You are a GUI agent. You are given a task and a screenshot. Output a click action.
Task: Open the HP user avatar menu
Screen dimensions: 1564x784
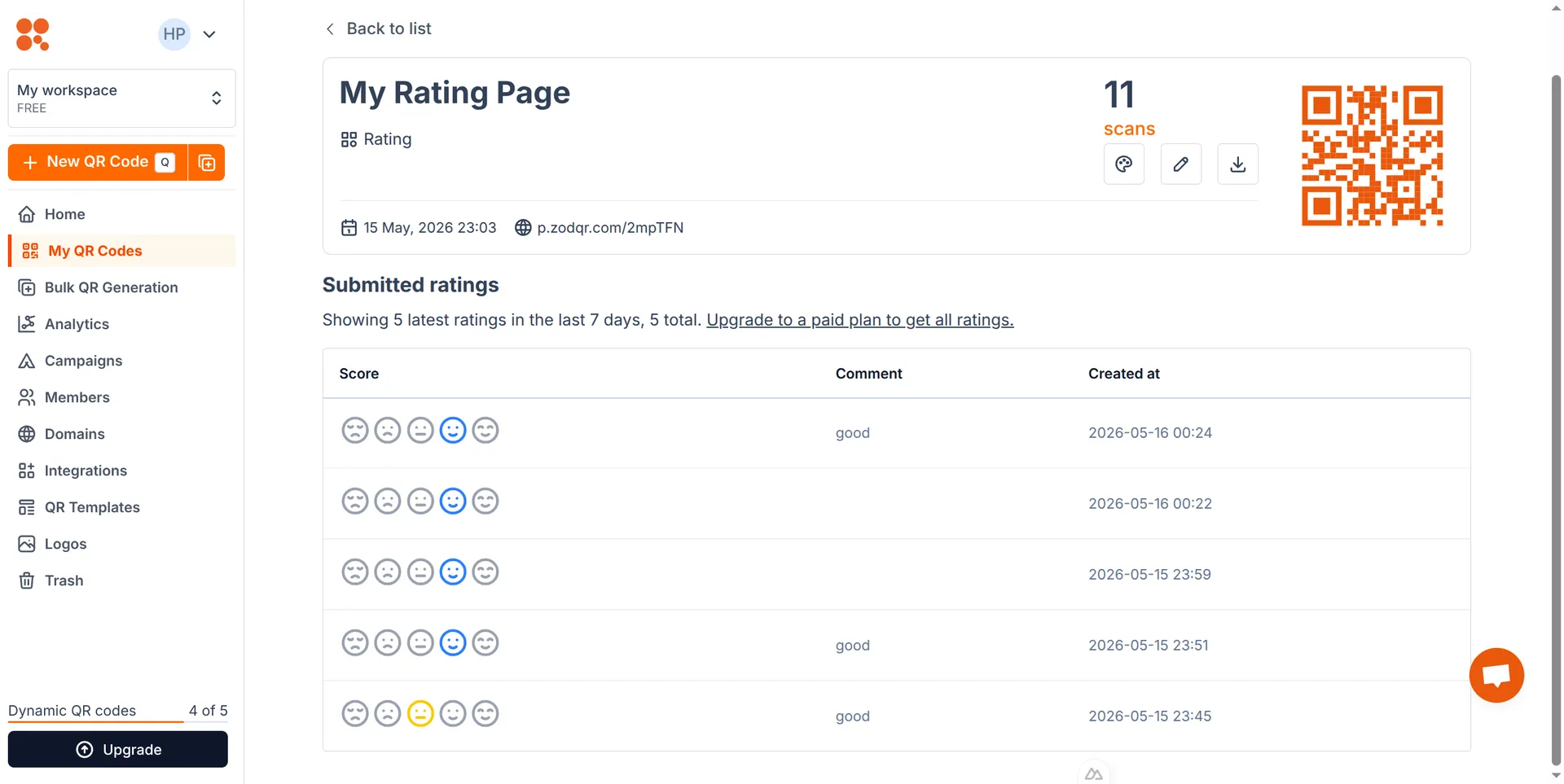(x=174, y=34)
